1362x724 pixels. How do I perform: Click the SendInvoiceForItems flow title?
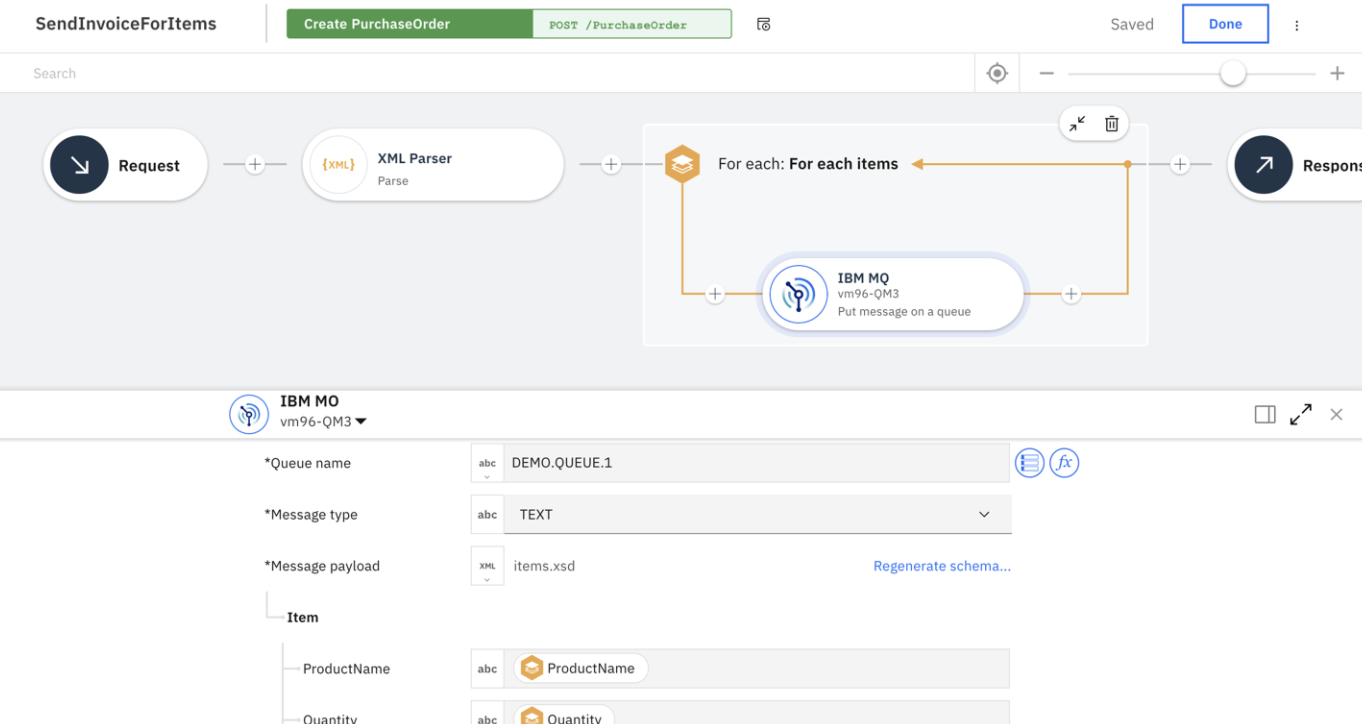126,24
